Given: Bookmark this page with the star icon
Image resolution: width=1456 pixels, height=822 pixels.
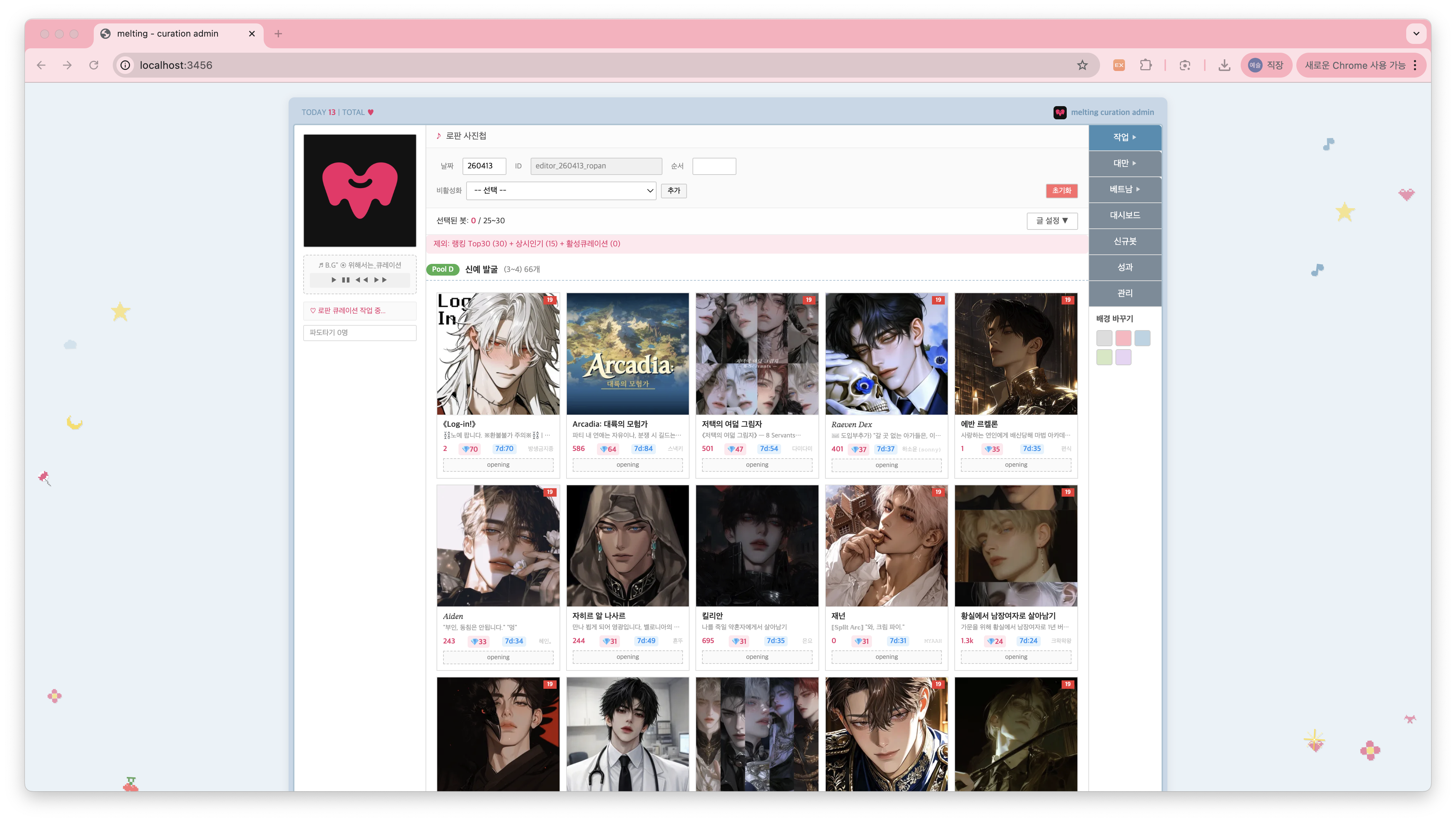Looking at the screenshot, I should coord(1082,65).
